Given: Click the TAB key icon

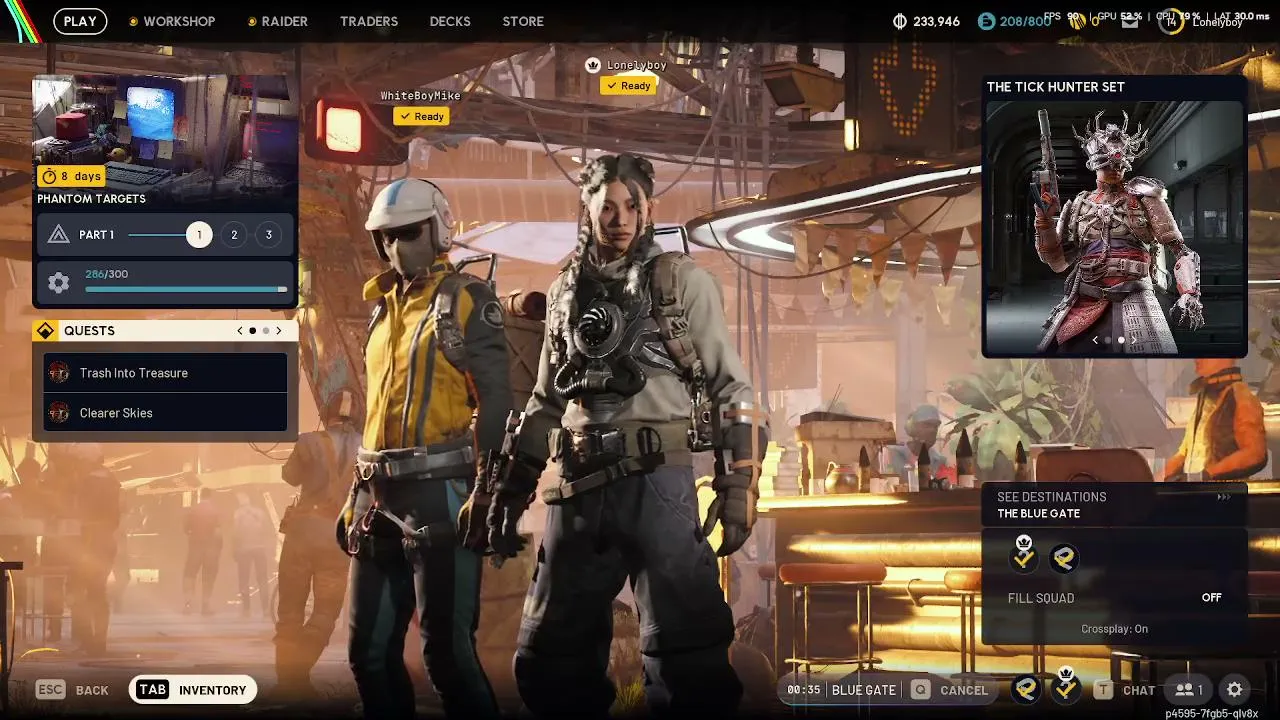Looking at the screenshot, I should coord(153,690).
